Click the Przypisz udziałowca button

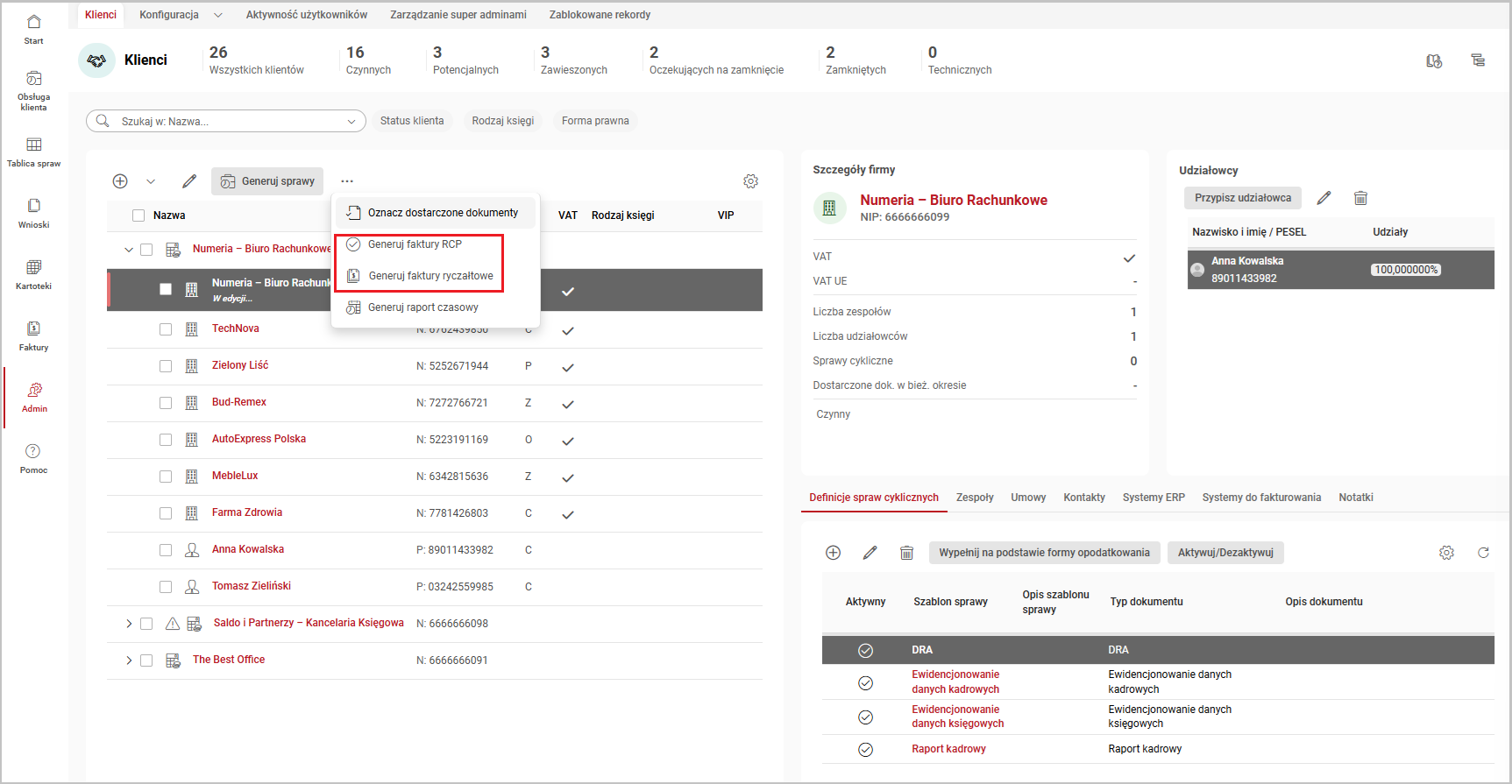click(x=1242, y=198)
